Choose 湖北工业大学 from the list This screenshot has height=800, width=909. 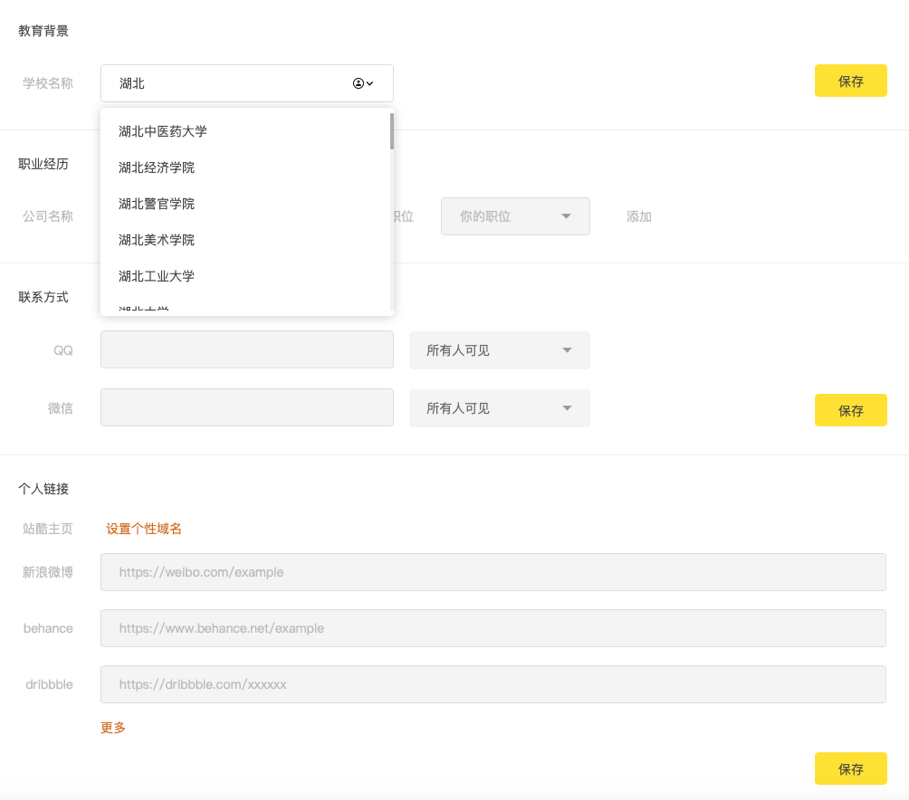[157, 276]
